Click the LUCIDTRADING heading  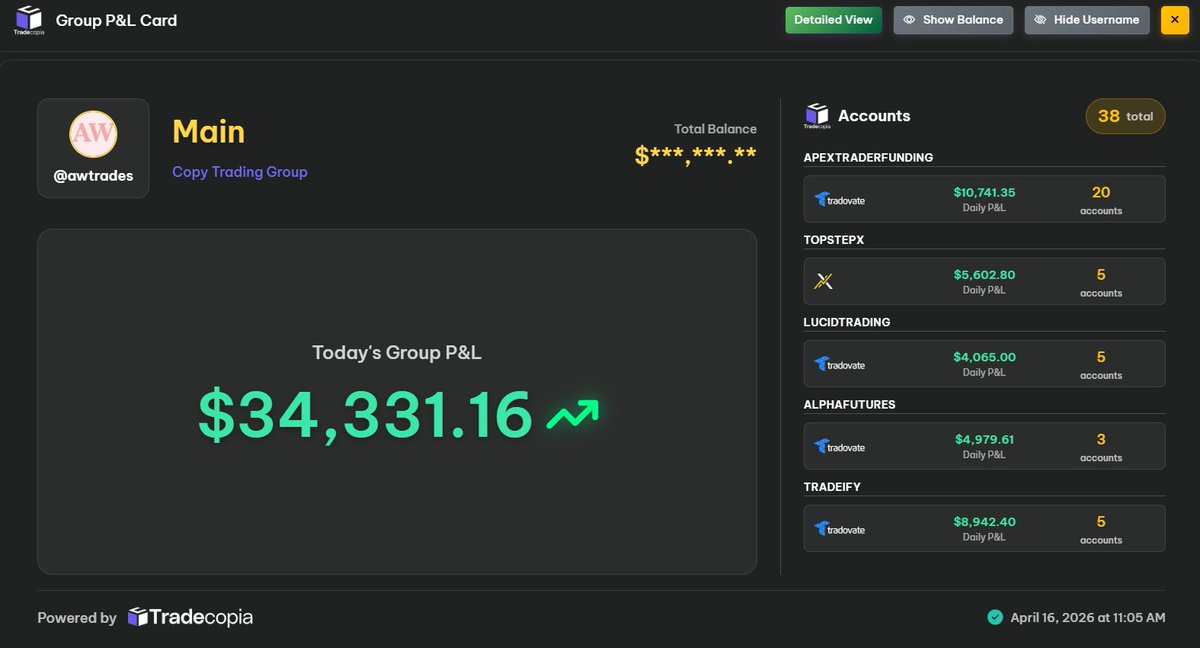[847, 322]
